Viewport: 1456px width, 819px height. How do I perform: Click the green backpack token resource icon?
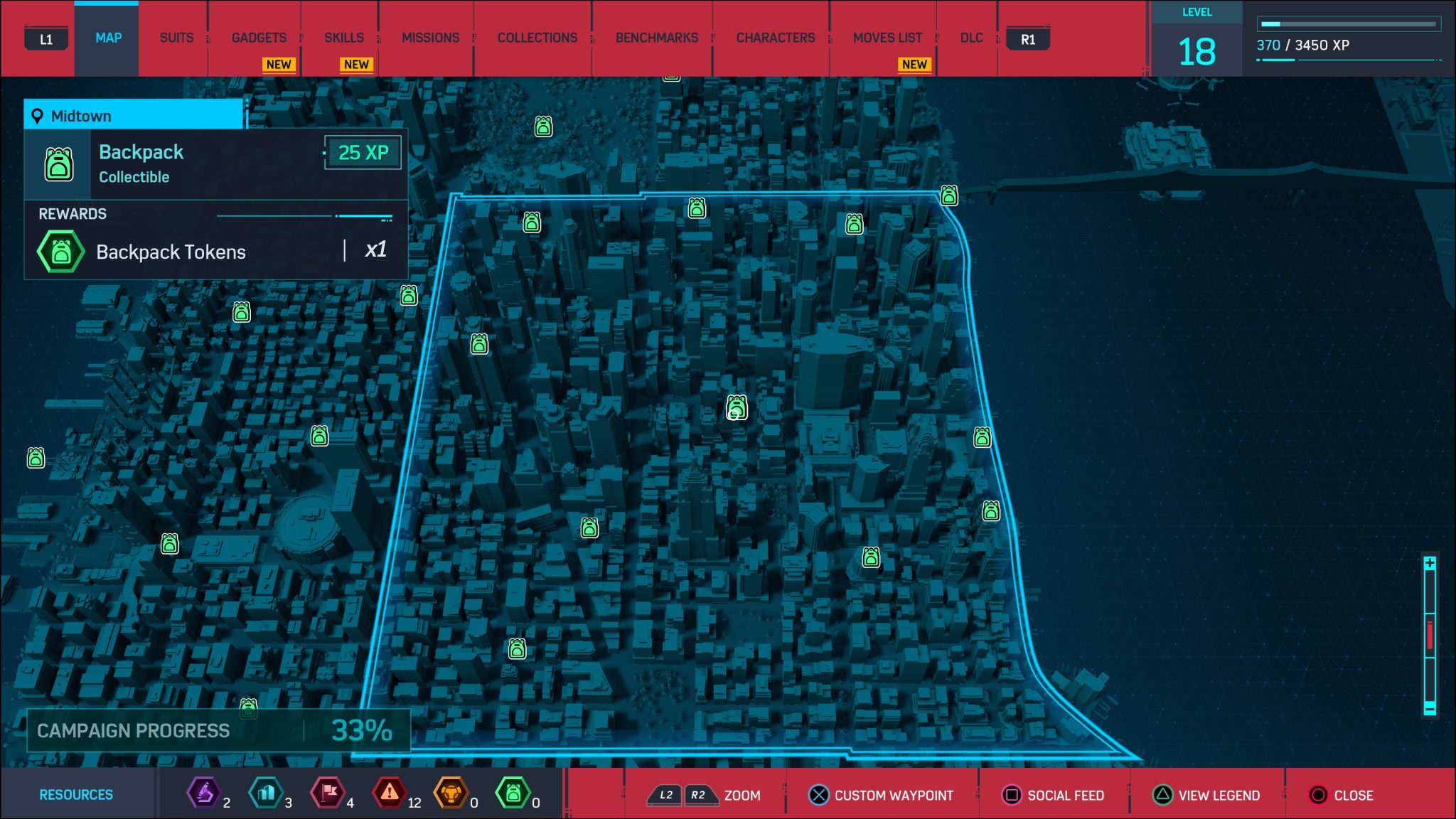tap(513, 793)
